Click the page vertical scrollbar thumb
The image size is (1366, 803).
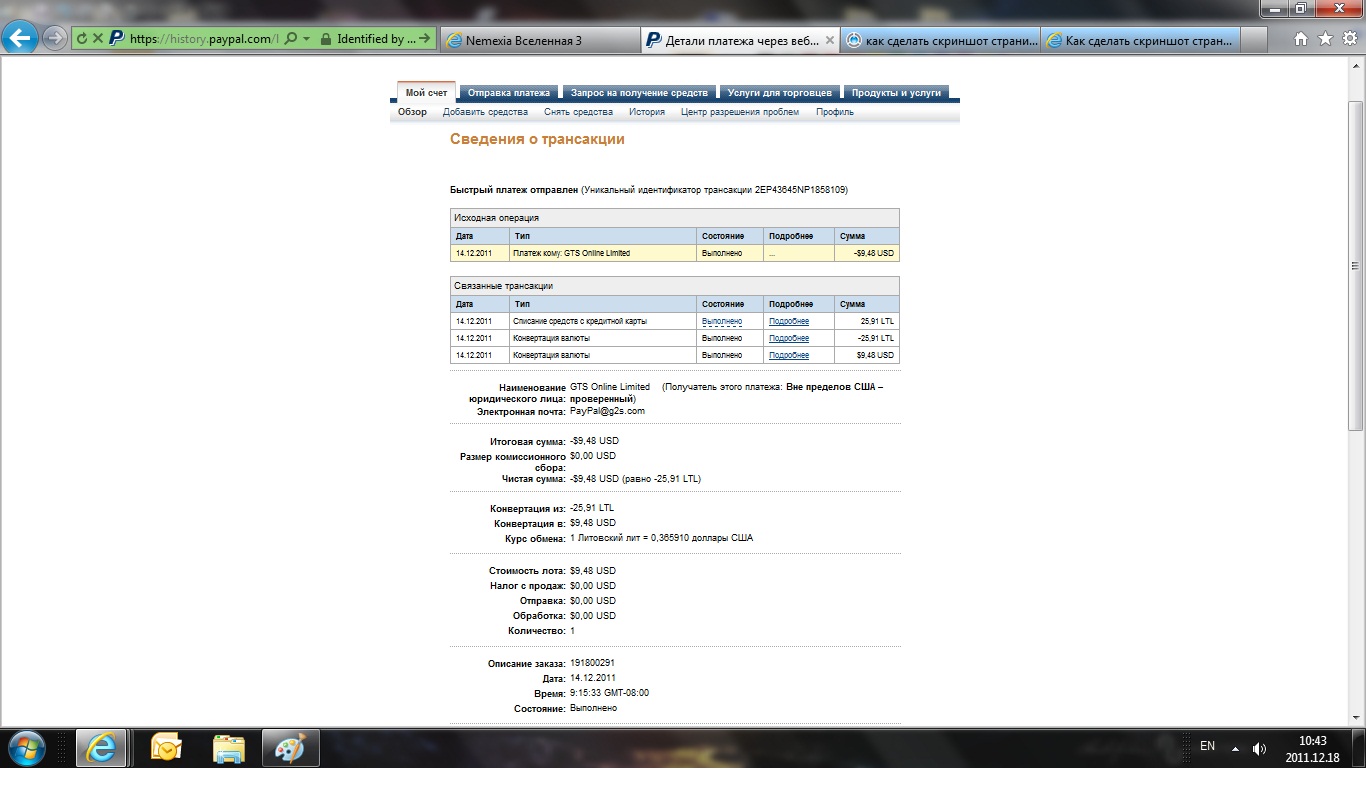(x=1356, y=265)
